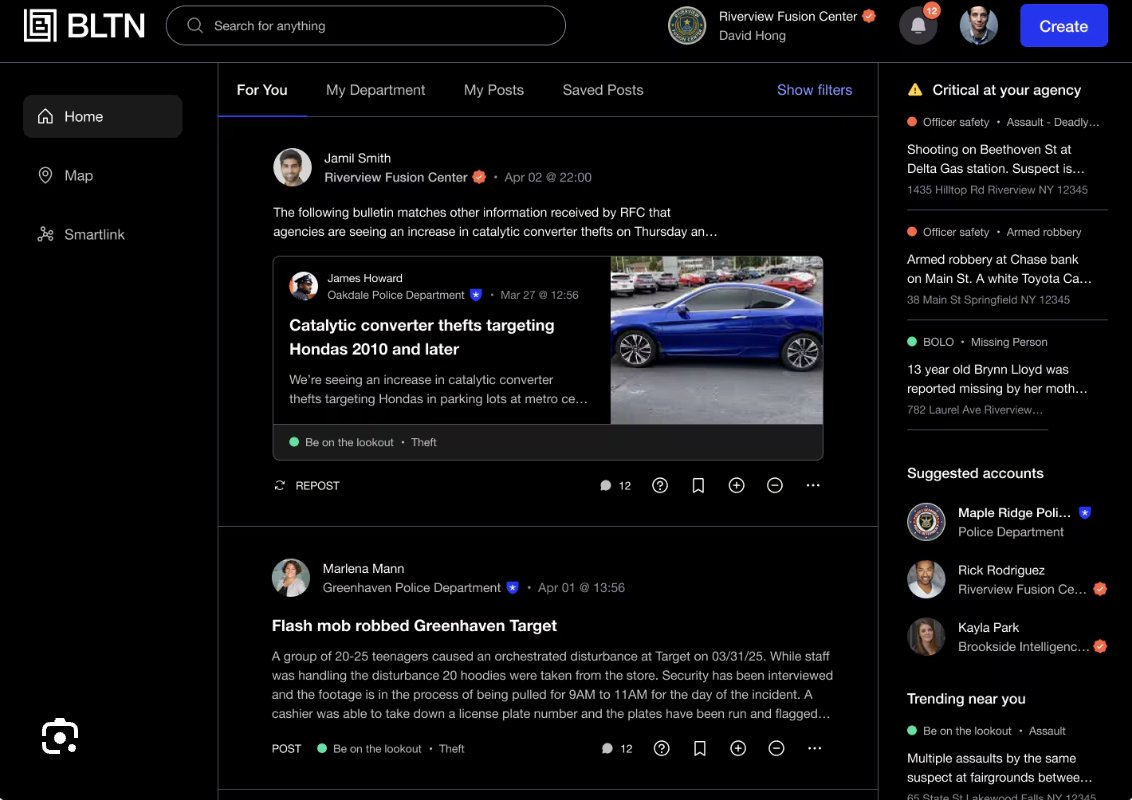Click question mark icon on Flash mob post
This screenshot has height=800, width=1132.
(x=661, y=749)
